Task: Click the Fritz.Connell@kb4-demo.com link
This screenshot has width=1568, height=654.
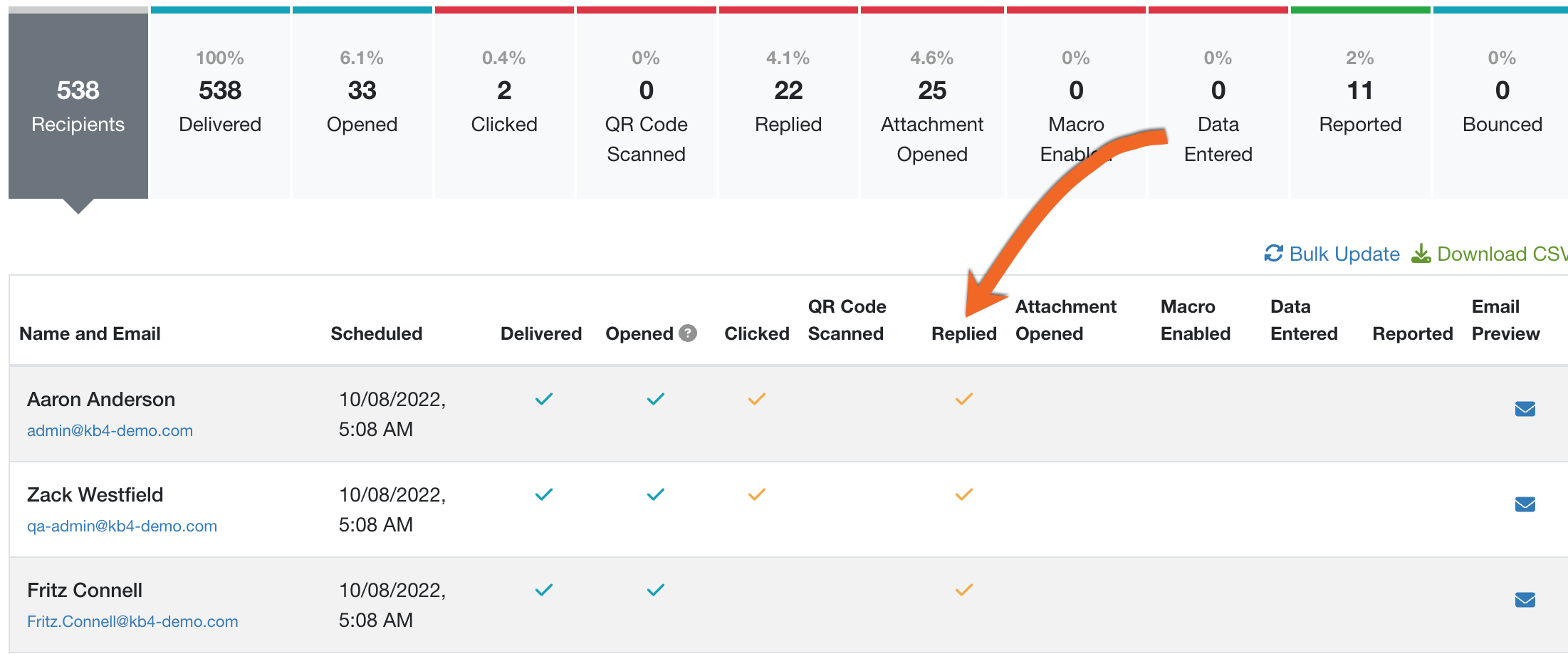Action: click(x=132, y=621)
